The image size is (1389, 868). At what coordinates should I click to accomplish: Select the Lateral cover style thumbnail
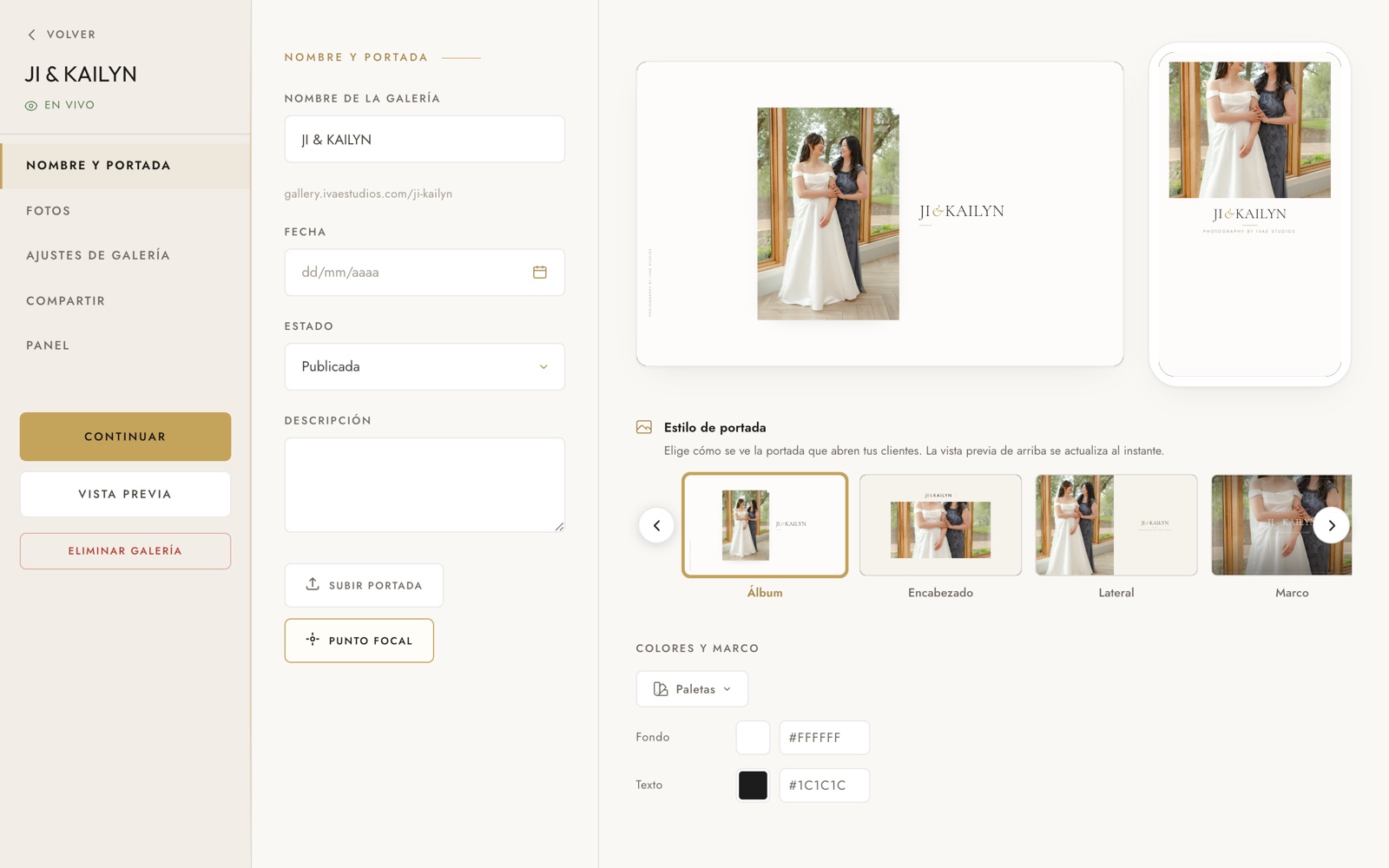(x=1116, y=525)
